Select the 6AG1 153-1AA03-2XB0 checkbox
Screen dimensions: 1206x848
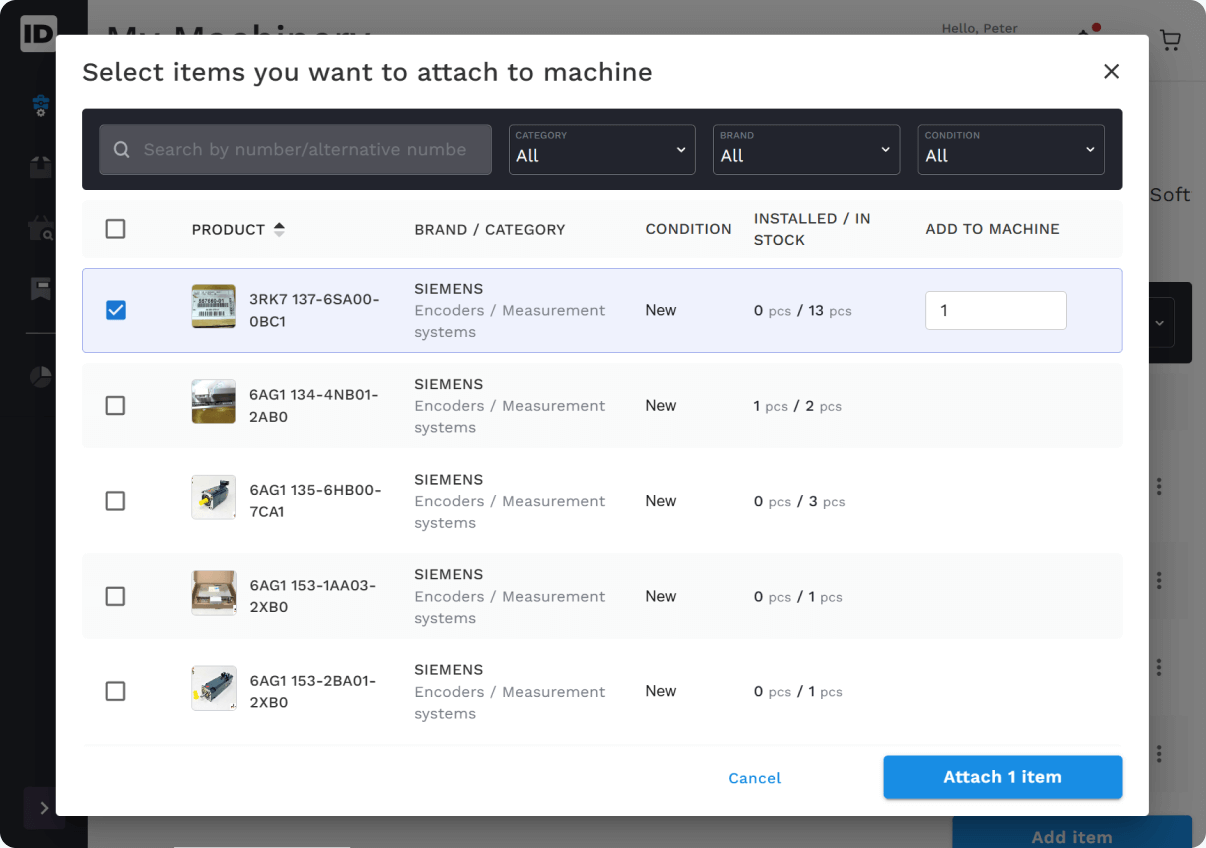(116, 596)
